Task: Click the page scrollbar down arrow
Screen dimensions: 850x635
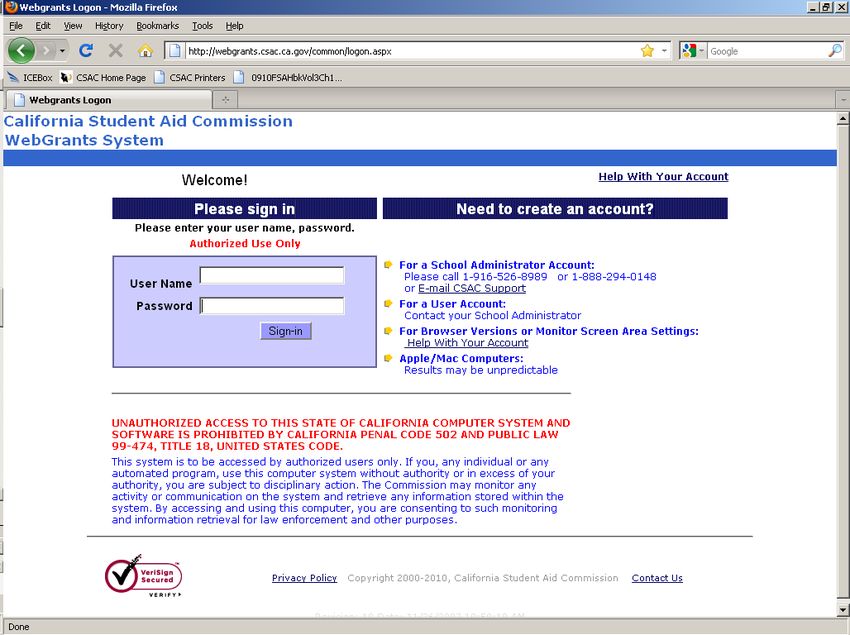Action: (843, 610)
